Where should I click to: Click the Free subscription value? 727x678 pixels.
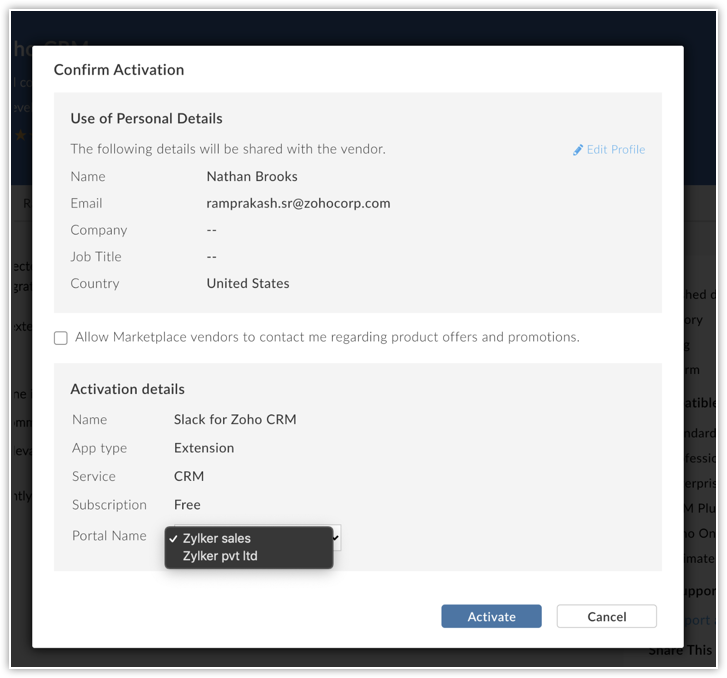click(x=187, y=505)
